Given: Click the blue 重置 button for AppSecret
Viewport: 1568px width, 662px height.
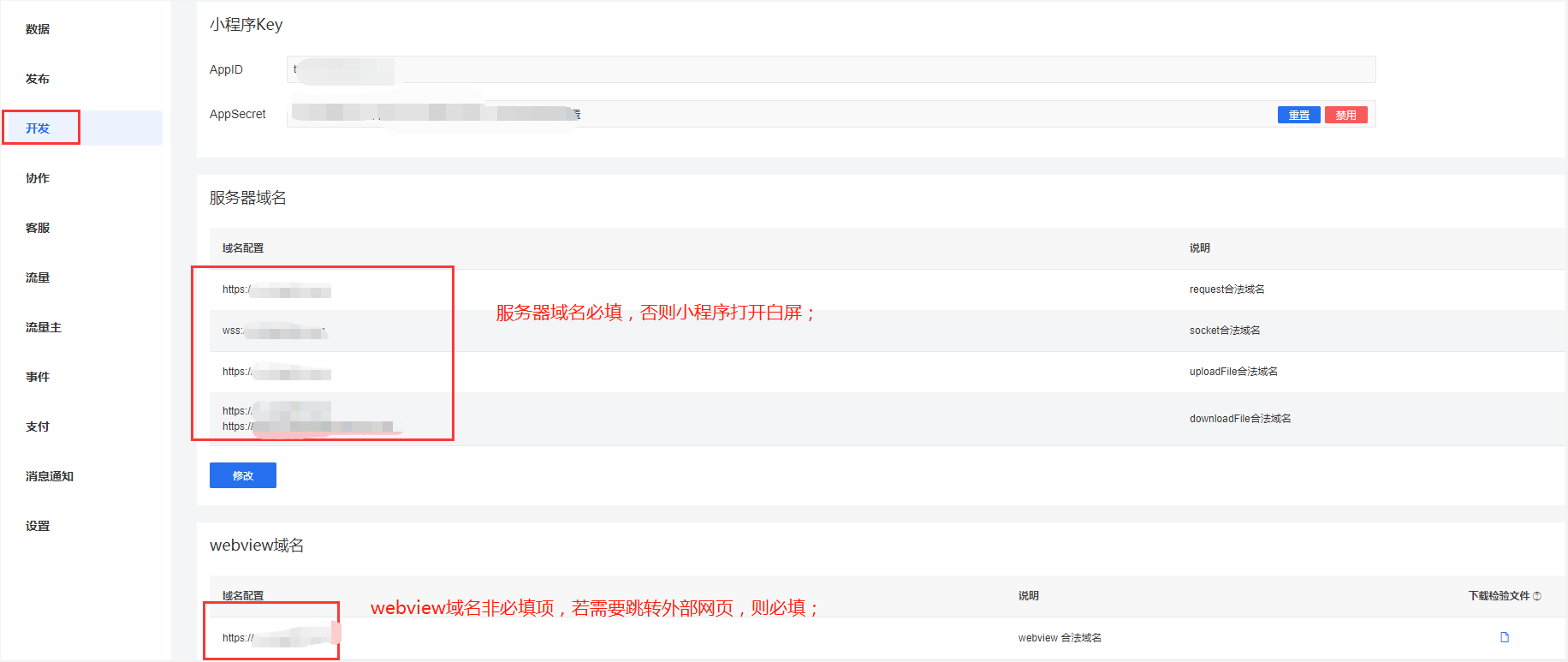Looking at the screenshot, I should 1298,115.
